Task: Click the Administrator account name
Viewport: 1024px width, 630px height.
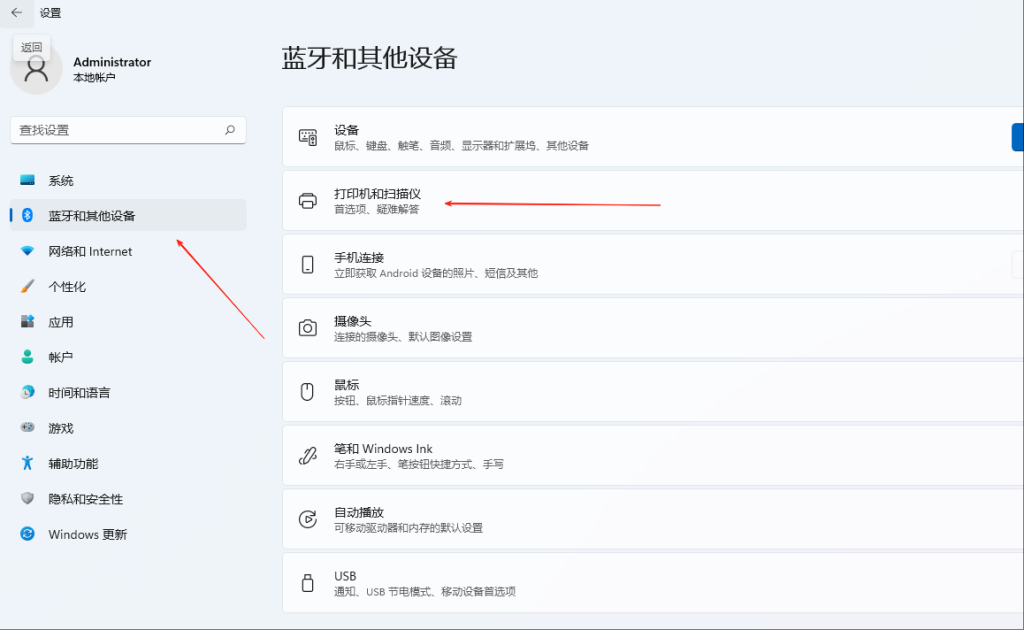Action: 112,62
